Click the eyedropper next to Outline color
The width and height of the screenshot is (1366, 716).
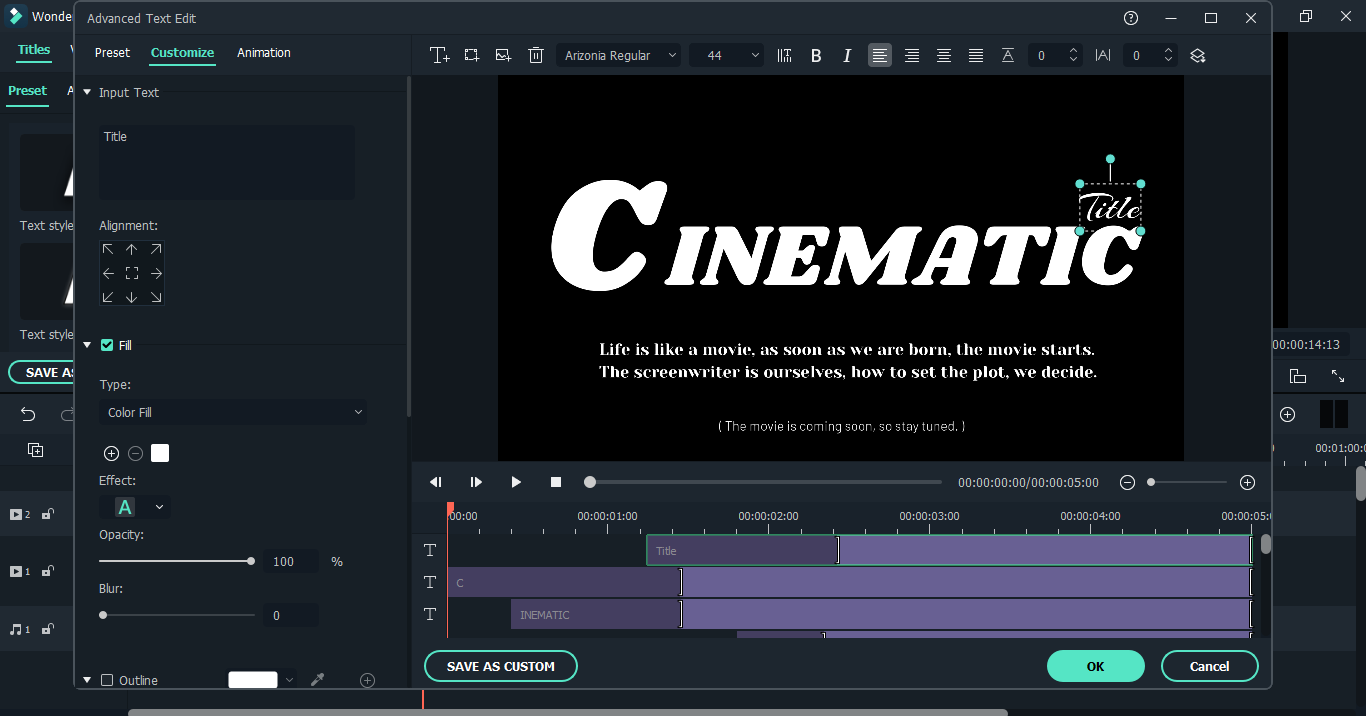point(318,680)
